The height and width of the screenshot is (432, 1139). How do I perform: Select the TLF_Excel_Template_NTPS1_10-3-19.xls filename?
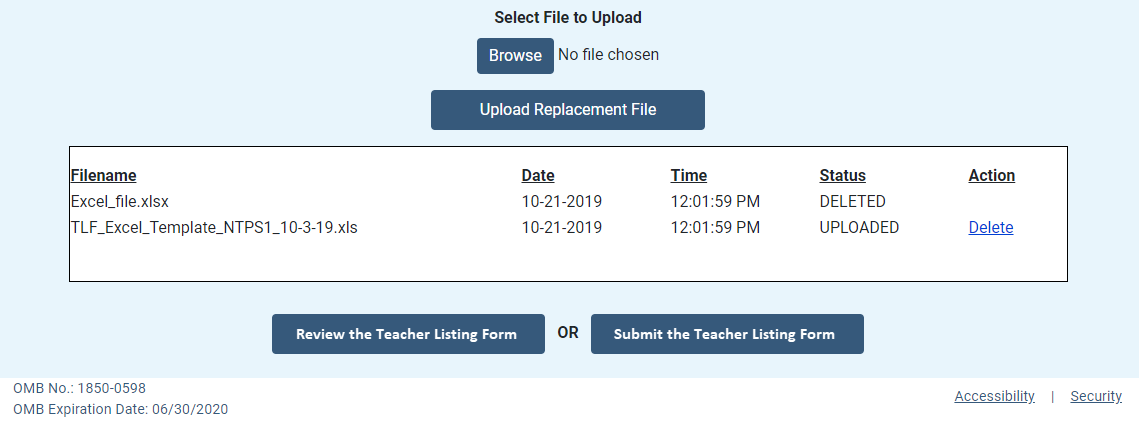[214, 228]
